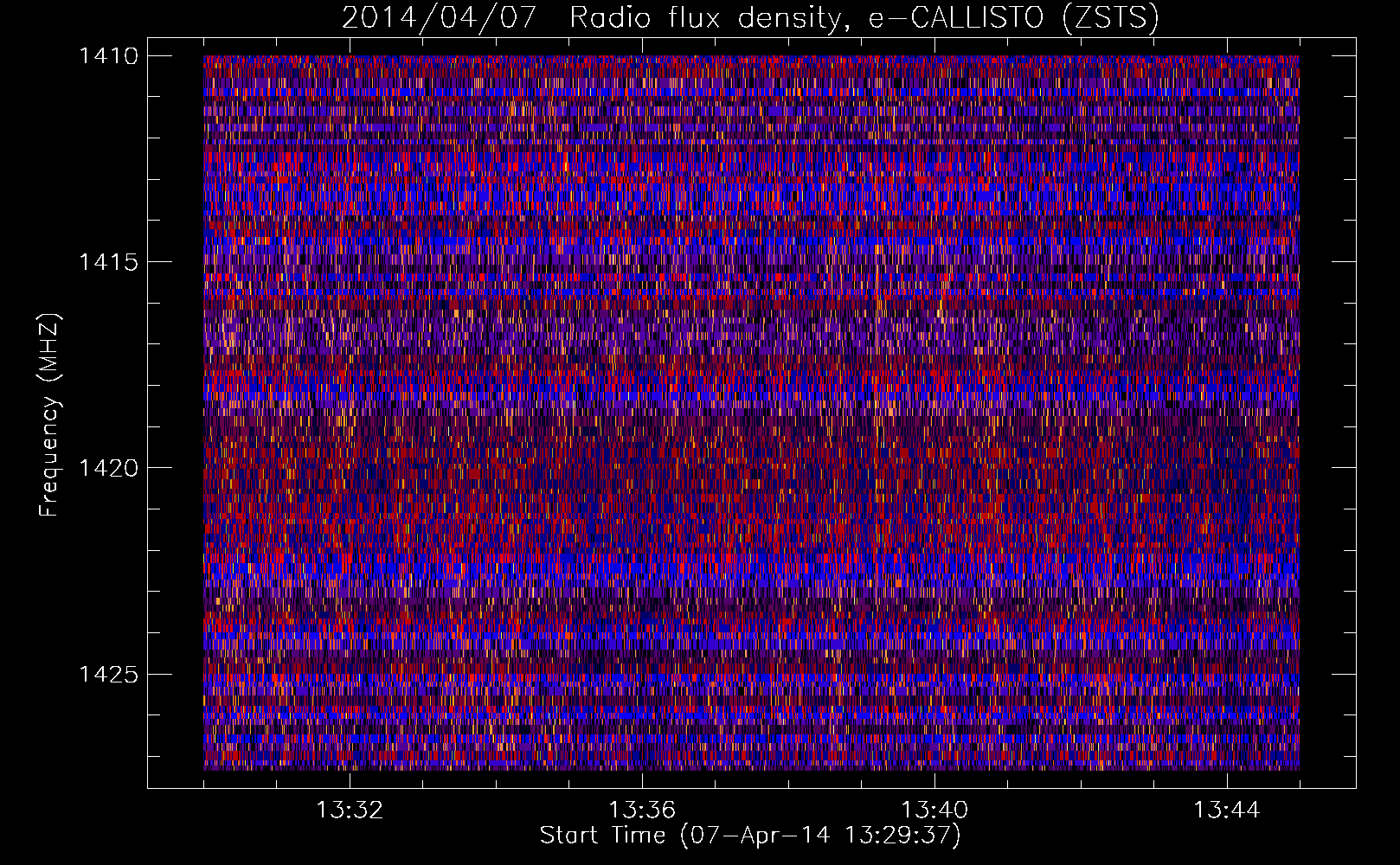Click the 13:32 time tick label
The image size is (1400, 865).
[350, 811]
